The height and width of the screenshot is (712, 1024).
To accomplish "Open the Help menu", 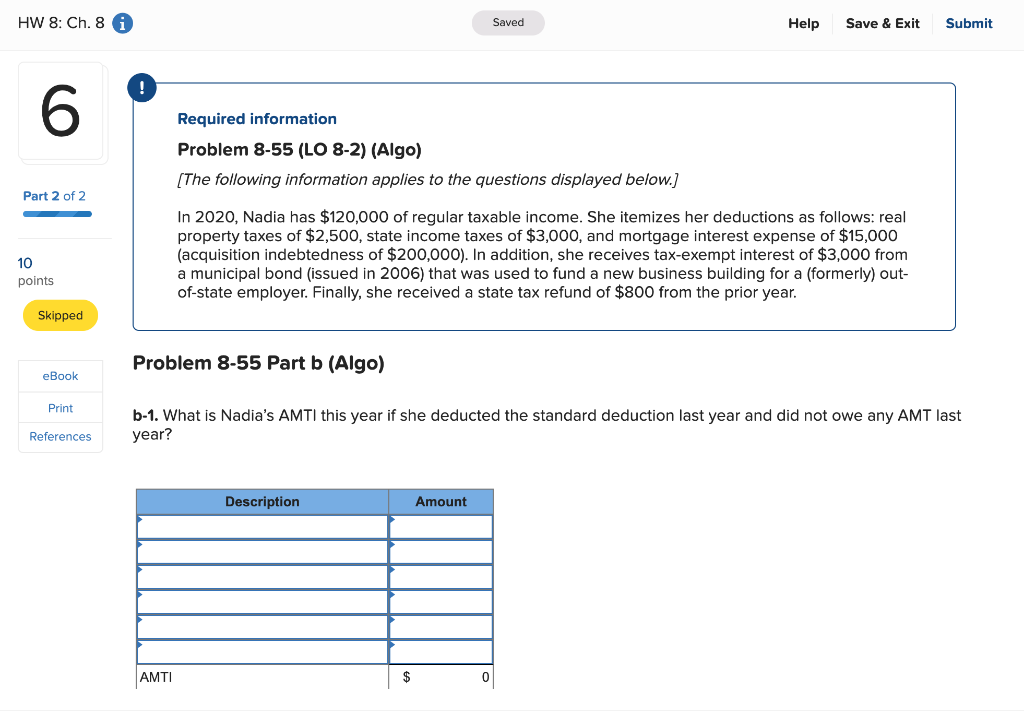I will click(803, 22).
